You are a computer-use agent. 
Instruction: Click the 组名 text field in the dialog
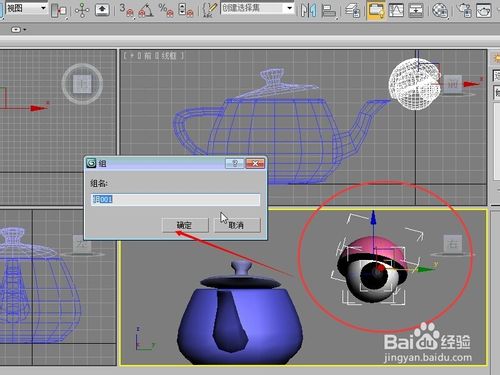coord(175,200)
